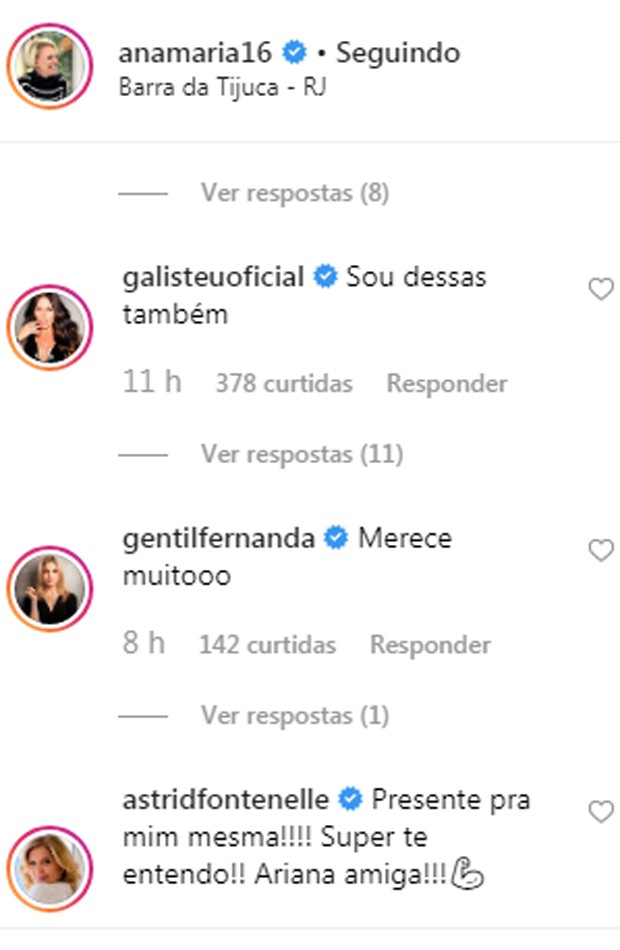
Task: Open the astridfontenelle username link
Action: (225, 800)
